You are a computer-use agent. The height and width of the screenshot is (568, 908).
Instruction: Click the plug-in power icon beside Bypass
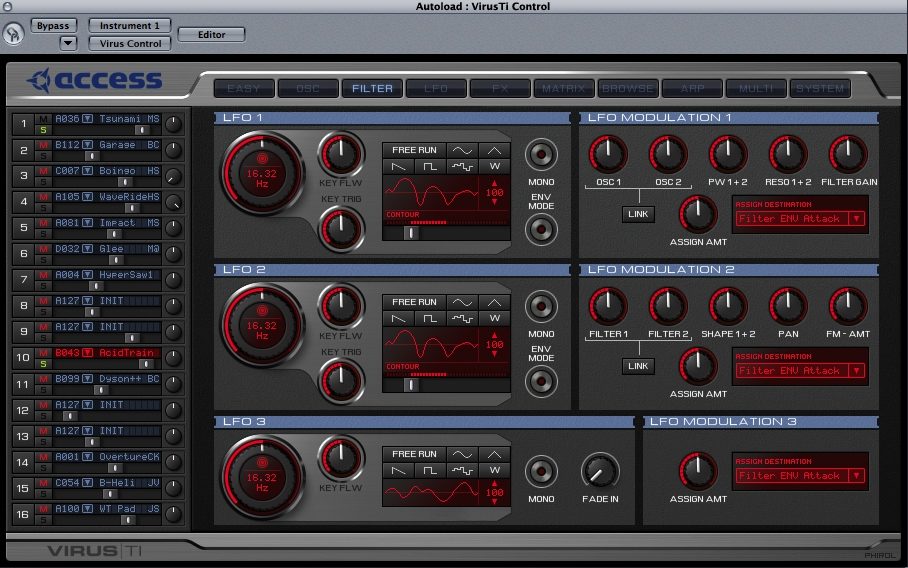click(x=13, y=34)
